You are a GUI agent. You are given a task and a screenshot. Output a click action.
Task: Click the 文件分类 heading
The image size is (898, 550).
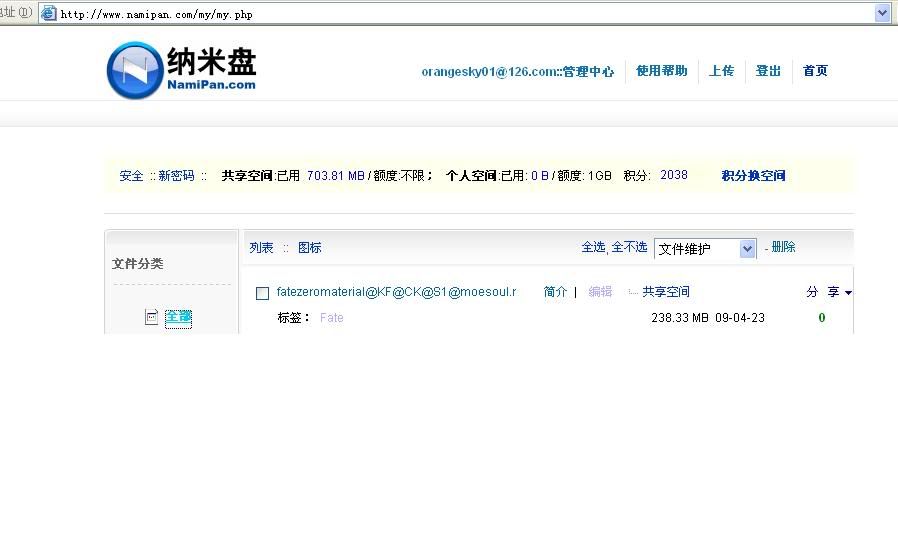click(x=137, y=264)
